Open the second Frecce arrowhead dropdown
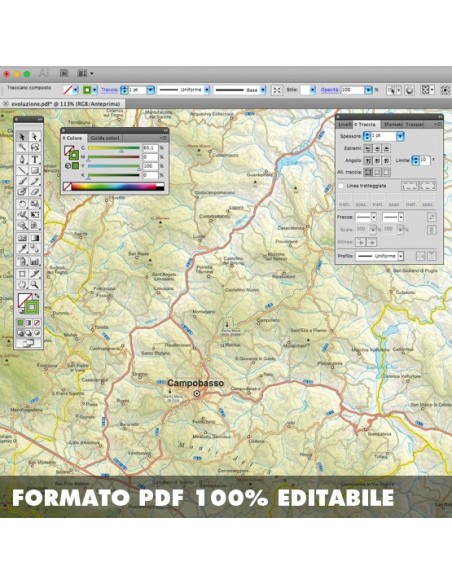452x584 pixels. click(401, 217)
